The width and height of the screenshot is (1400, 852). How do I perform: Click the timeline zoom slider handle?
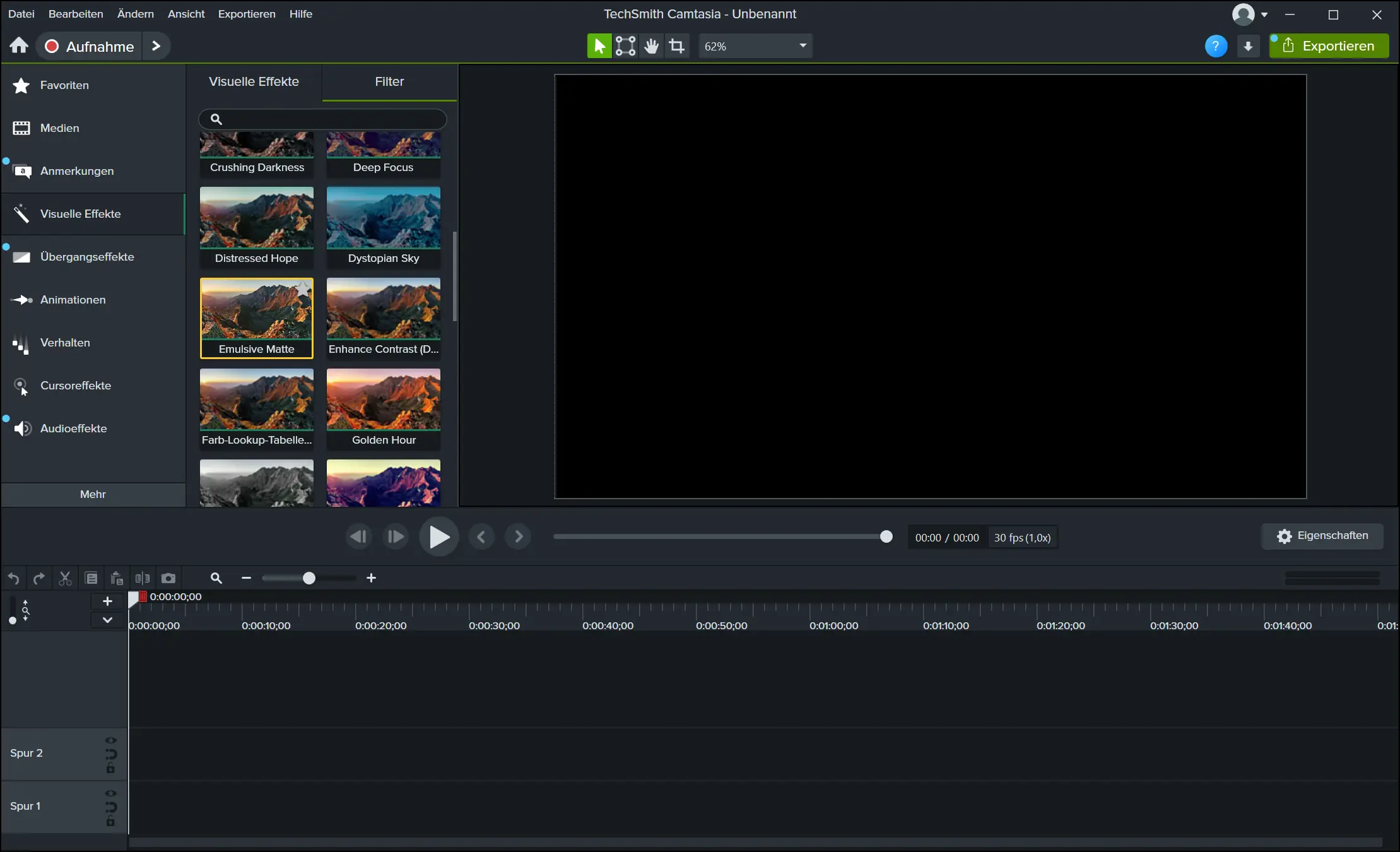click(x=309, y=578)
